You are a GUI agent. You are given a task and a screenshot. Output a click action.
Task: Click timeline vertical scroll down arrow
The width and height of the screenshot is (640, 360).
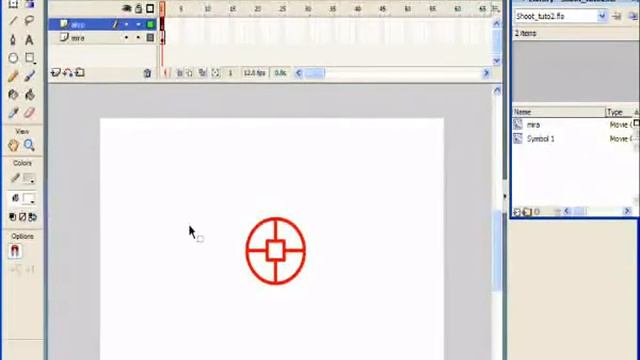[x=496, y=61]
